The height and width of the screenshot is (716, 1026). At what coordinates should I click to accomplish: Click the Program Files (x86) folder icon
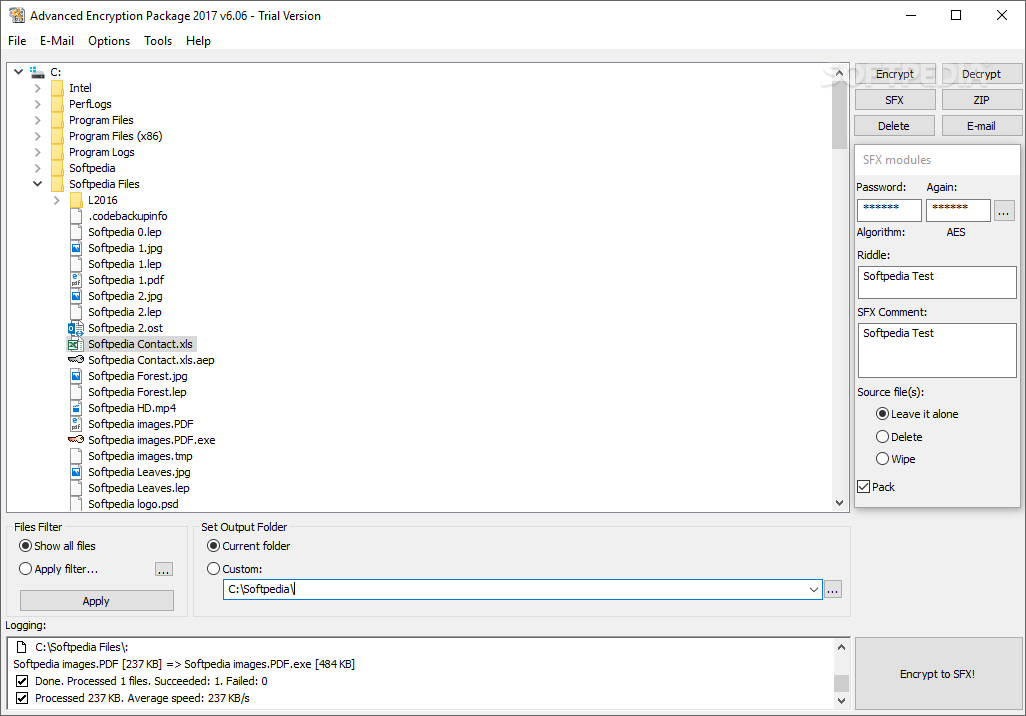pyautogui.click(x=58, y=136)
